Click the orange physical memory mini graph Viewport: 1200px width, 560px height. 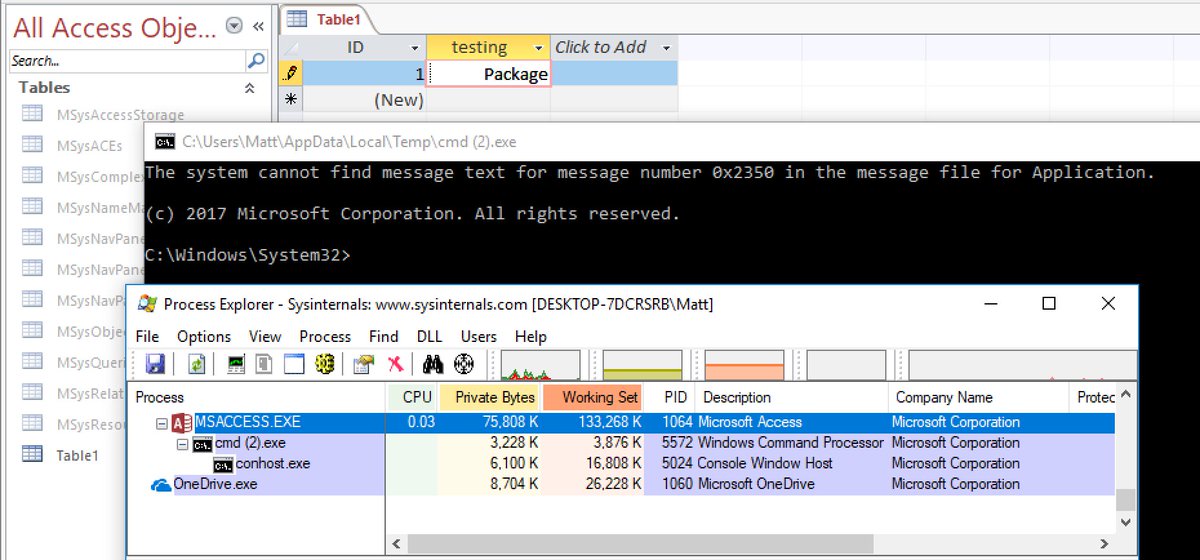tap(745, 365)
